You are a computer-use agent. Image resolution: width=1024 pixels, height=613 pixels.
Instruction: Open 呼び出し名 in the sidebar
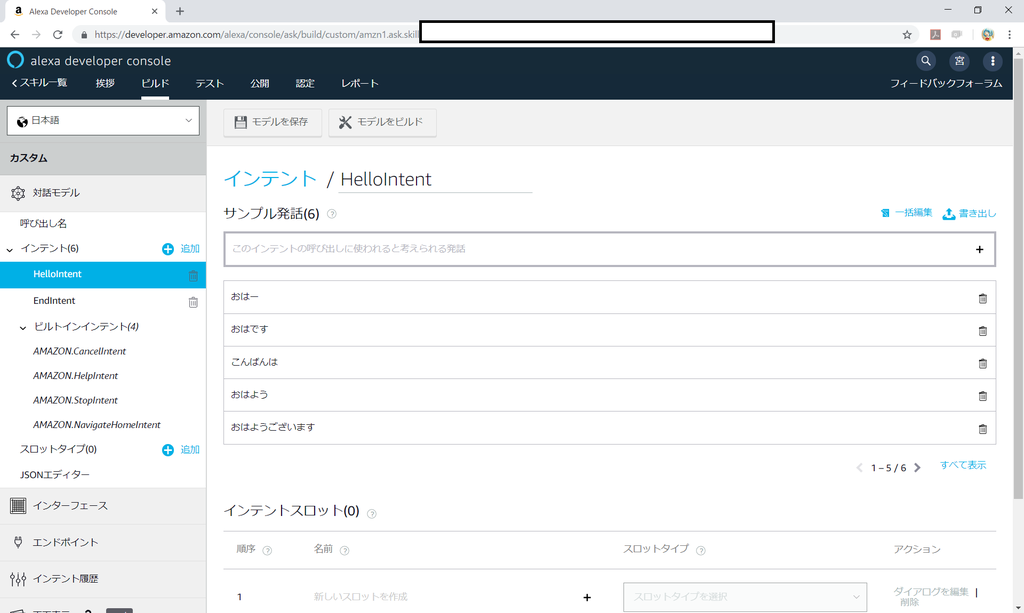coord(43,223)
